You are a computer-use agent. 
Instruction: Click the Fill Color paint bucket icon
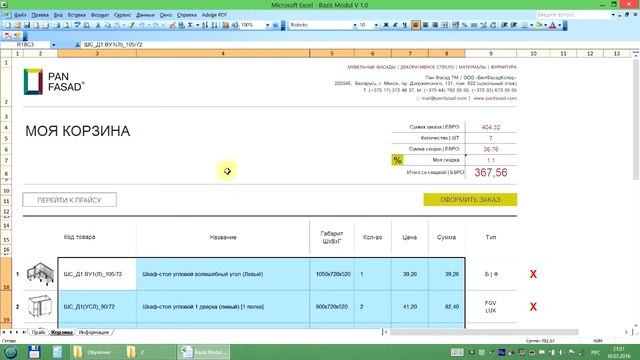pos(539,25)
